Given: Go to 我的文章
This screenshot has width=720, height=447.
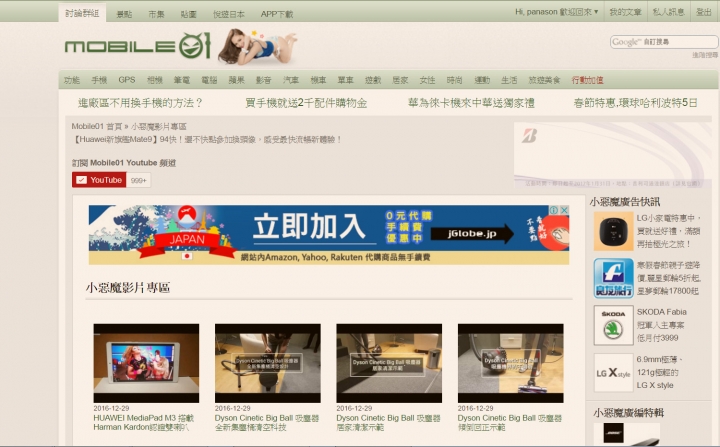Looking at the screenshot, I should [x=625, y=12].
